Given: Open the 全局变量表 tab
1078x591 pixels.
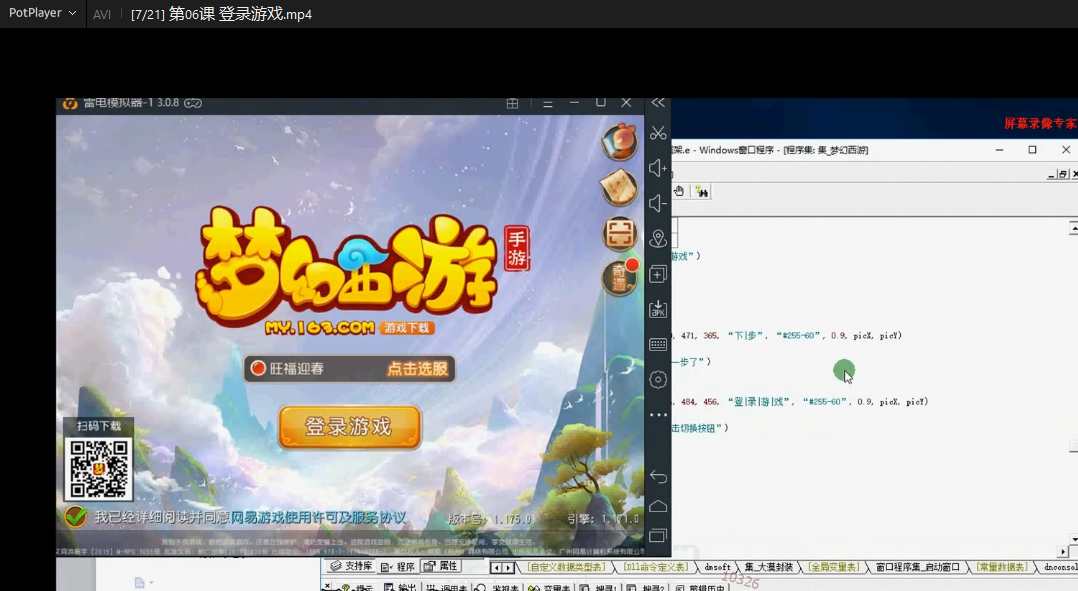Looking at the screenshot, I should pos(833,567).
